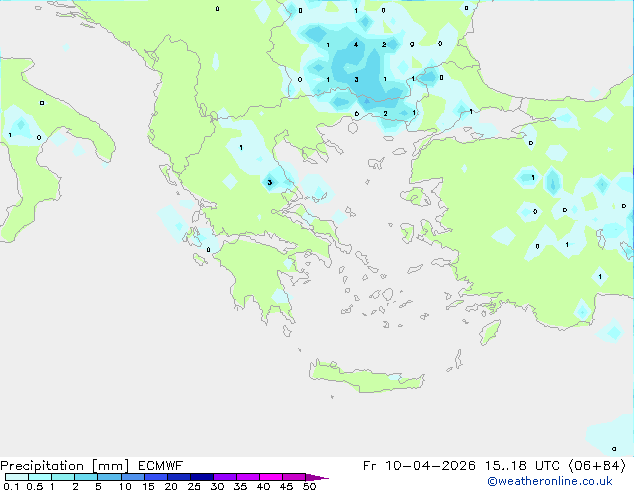Click the '50' legend scale value
Screen dimensions: 634x490
click(310, 486)
